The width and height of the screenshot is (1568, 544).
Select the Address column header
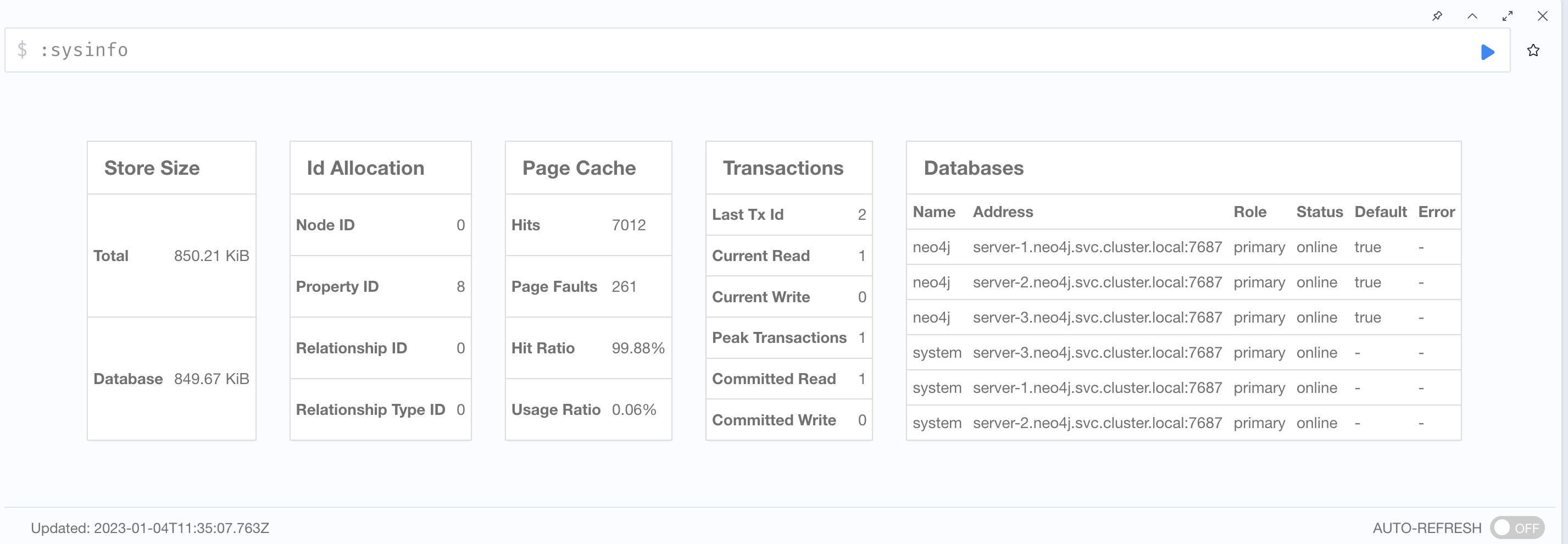tap(1003, 212)
